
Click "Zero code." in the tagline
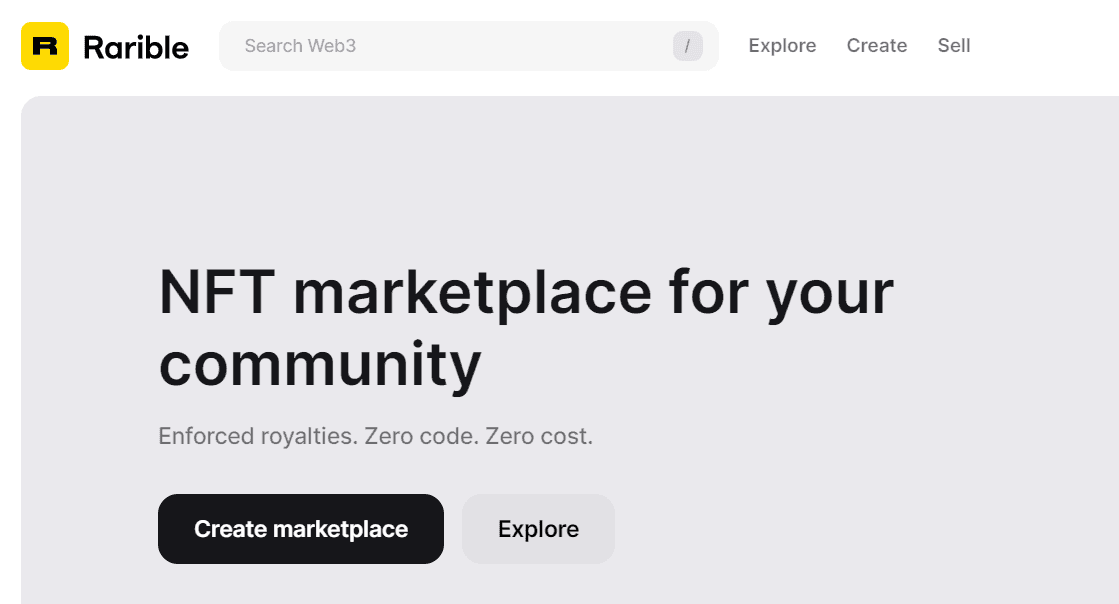(421, 437)
